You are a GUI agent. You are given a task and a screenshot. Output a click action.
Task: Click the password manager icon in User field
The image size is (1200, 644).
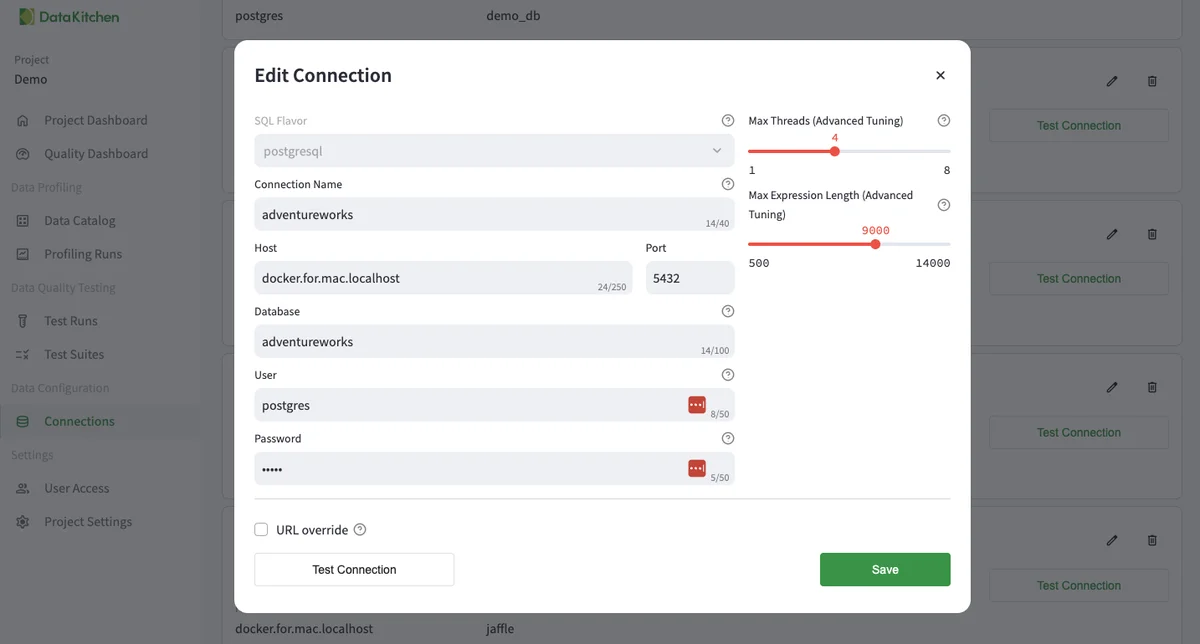697,404
